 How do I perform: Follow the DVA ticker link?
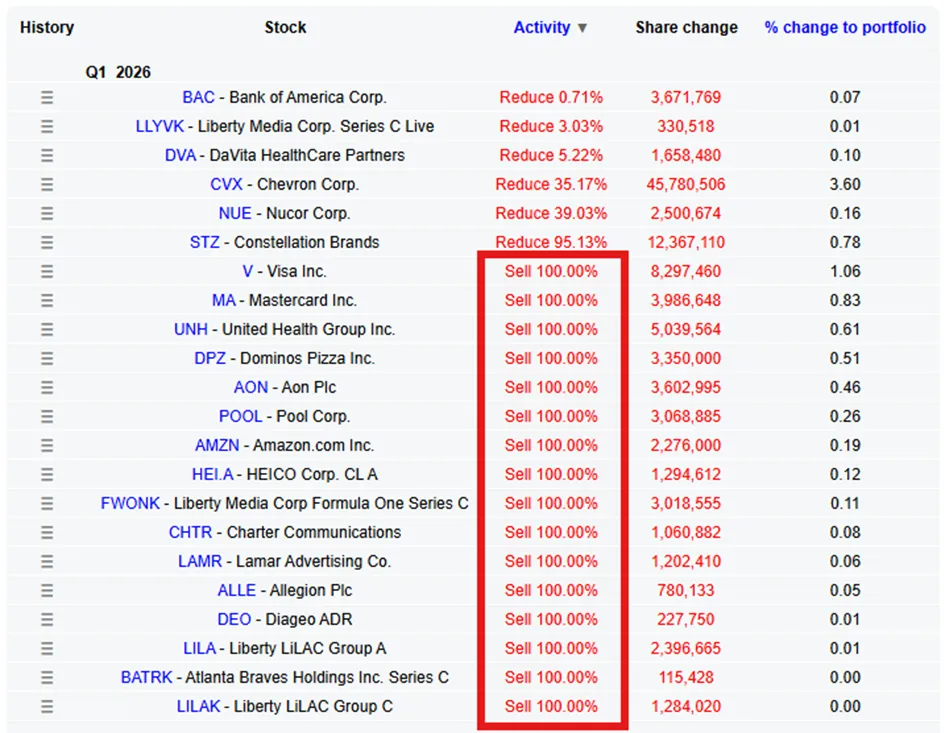pos(180,156)
